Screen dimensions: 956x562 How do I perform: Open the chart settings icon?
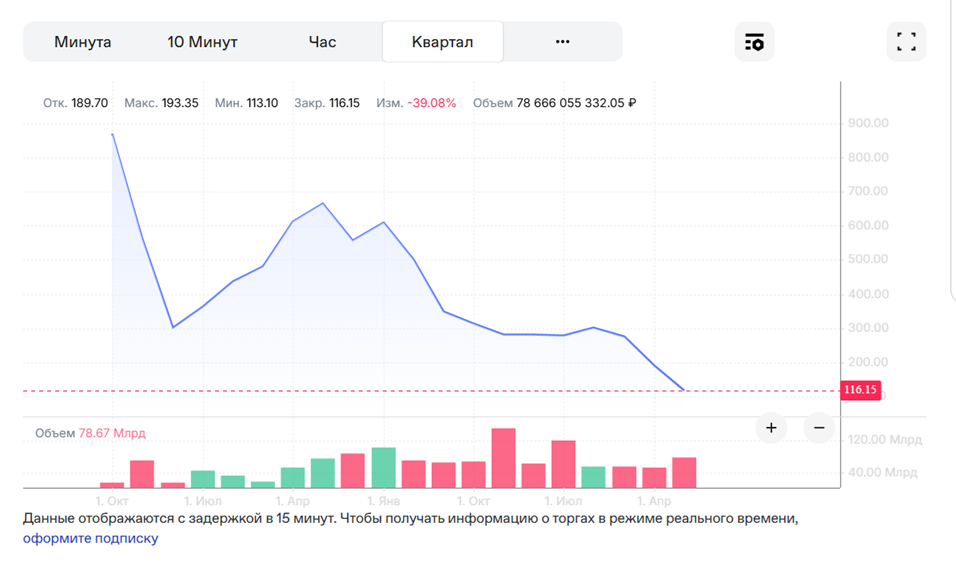(754, 42)
